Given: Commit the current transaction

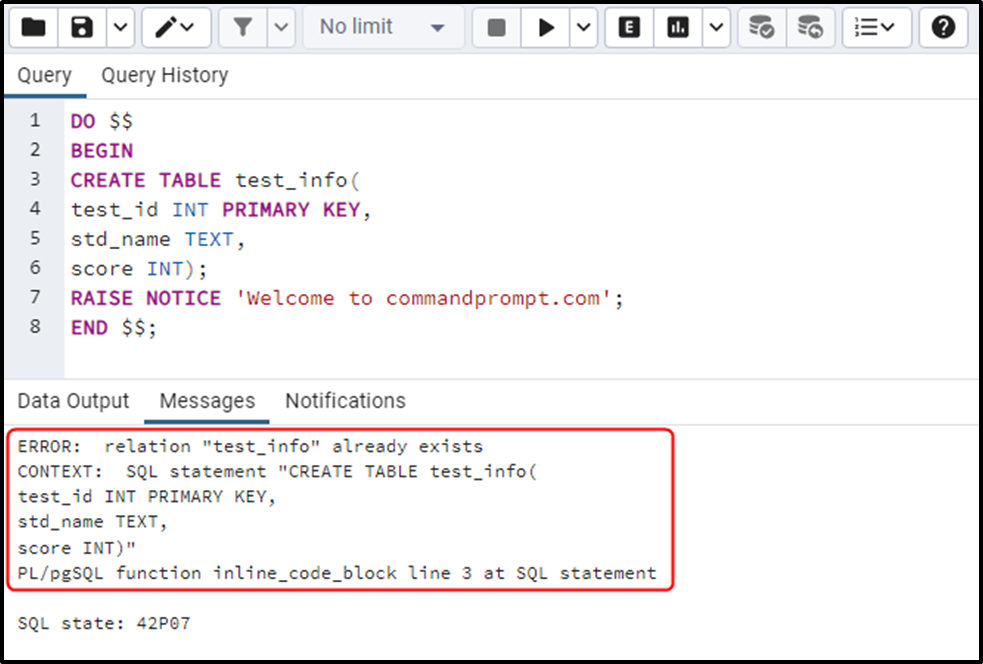Looking at the screenshot, I should [761, 27].
